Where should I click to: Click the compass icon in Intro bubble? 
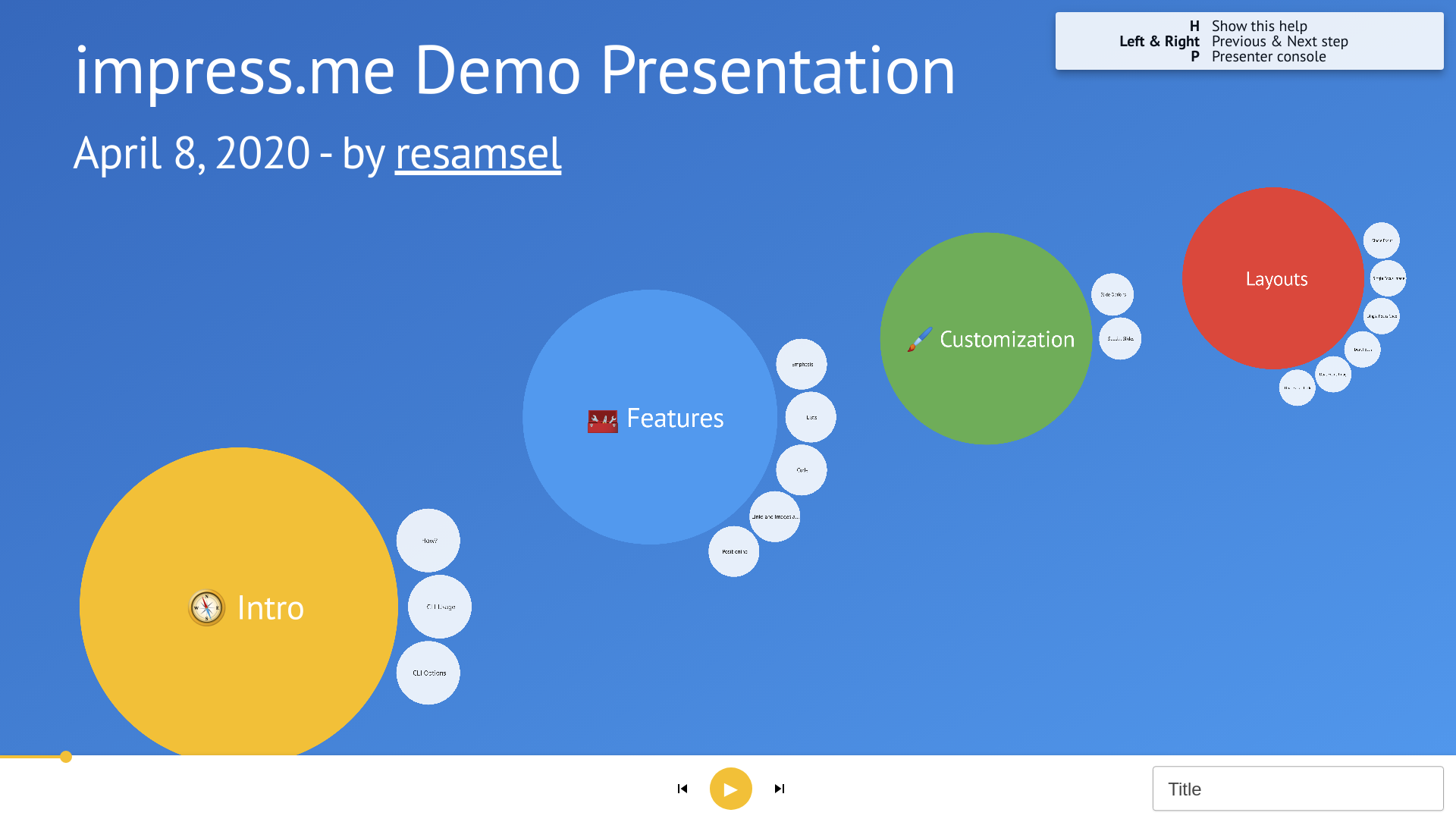coord(206,607)
